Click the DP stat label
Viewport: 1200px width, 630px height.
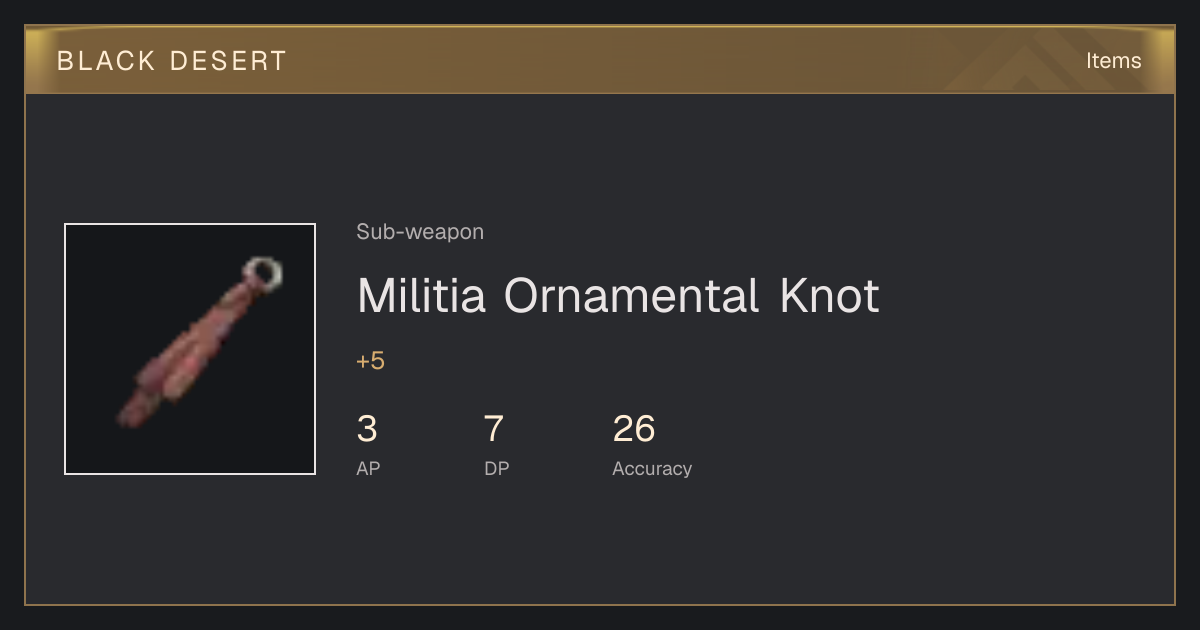(496, 468)
